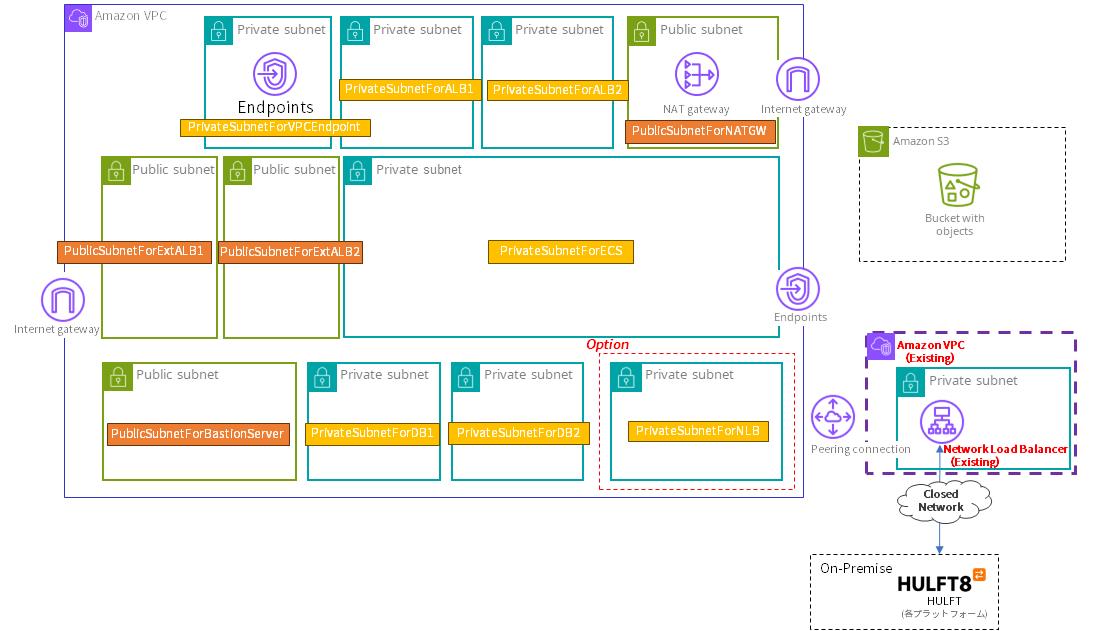
Task: Click the Amazon VPC title text at top left
Action: click(x=131, y=15)
